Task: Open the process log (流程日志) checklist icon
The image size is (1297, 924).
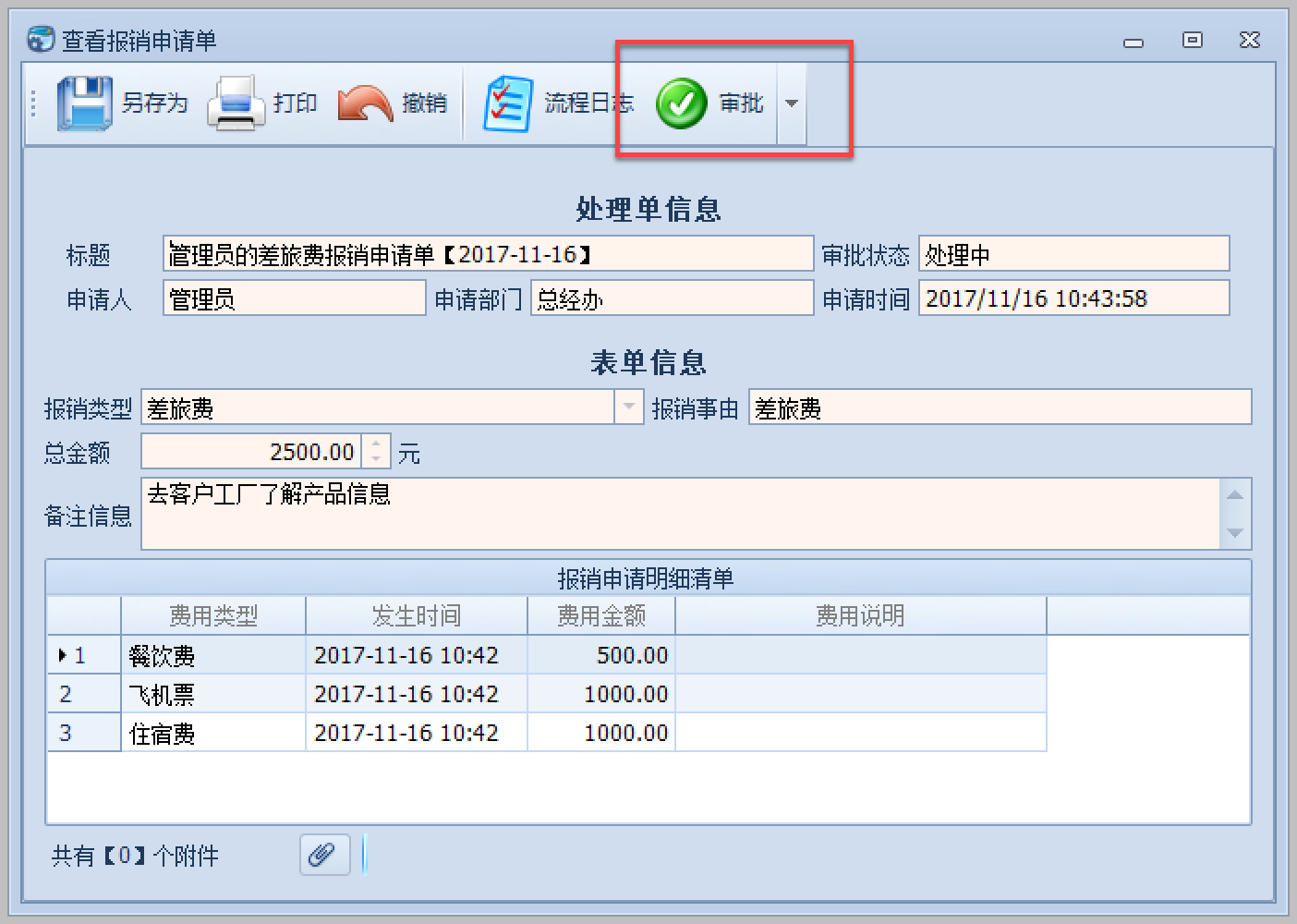Action: point(507,103)
